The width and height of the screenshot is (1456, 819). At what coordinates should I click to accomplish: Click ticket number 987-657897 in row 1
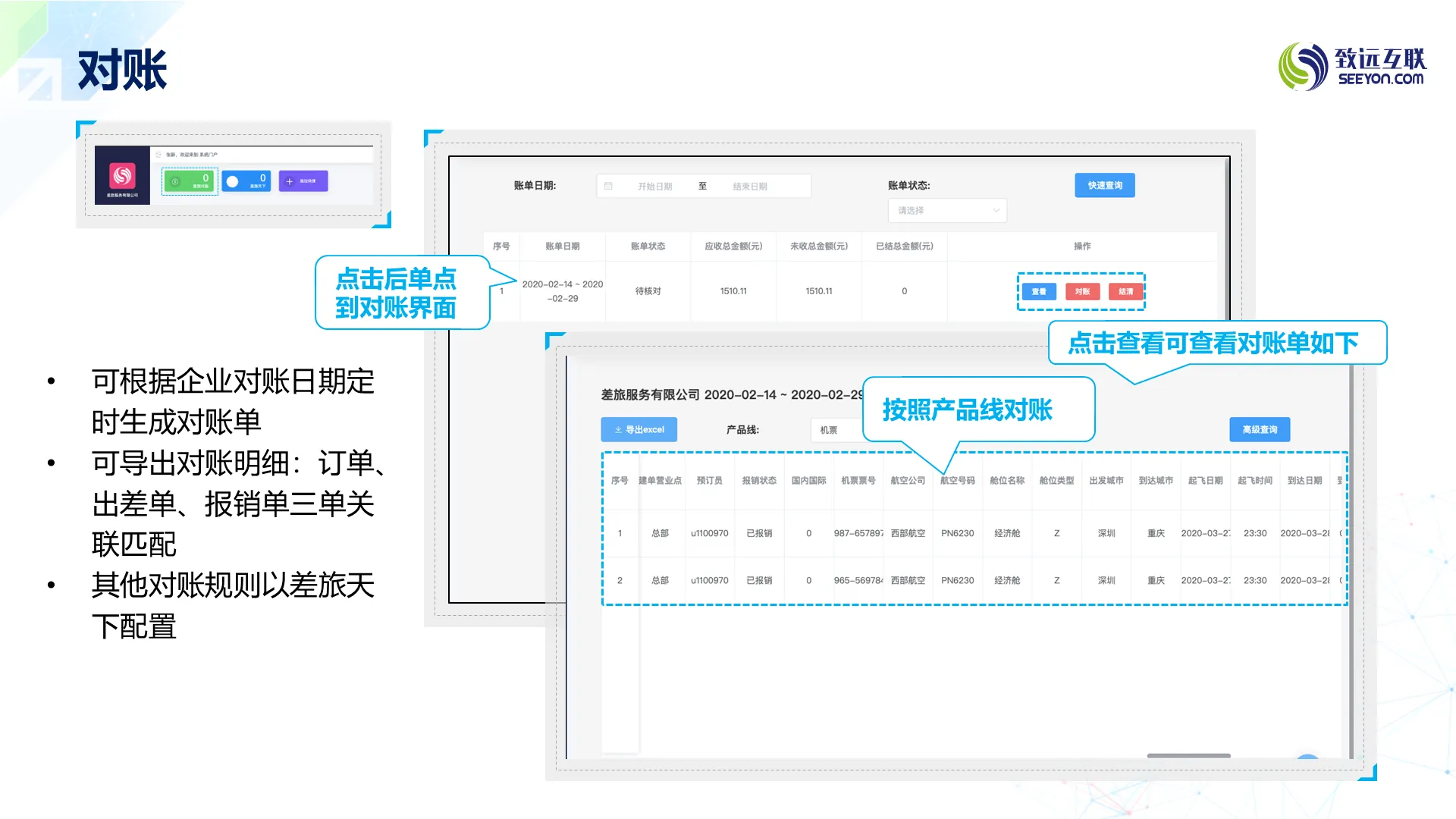[x=858, y=533]
